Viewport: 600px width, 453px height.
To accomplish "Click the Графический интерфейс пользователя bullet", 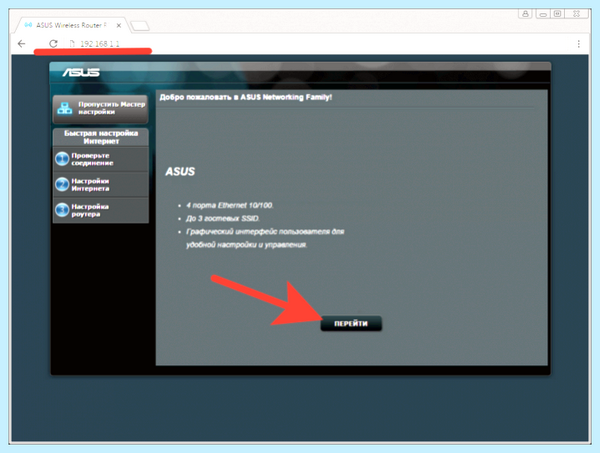I will click(265, 238).
